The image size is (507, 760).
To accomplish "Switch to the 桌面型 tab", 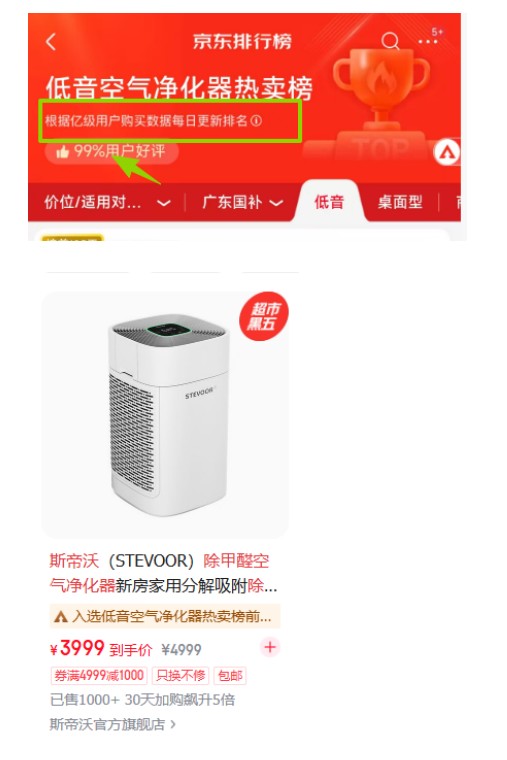I will tap(400, 202).
